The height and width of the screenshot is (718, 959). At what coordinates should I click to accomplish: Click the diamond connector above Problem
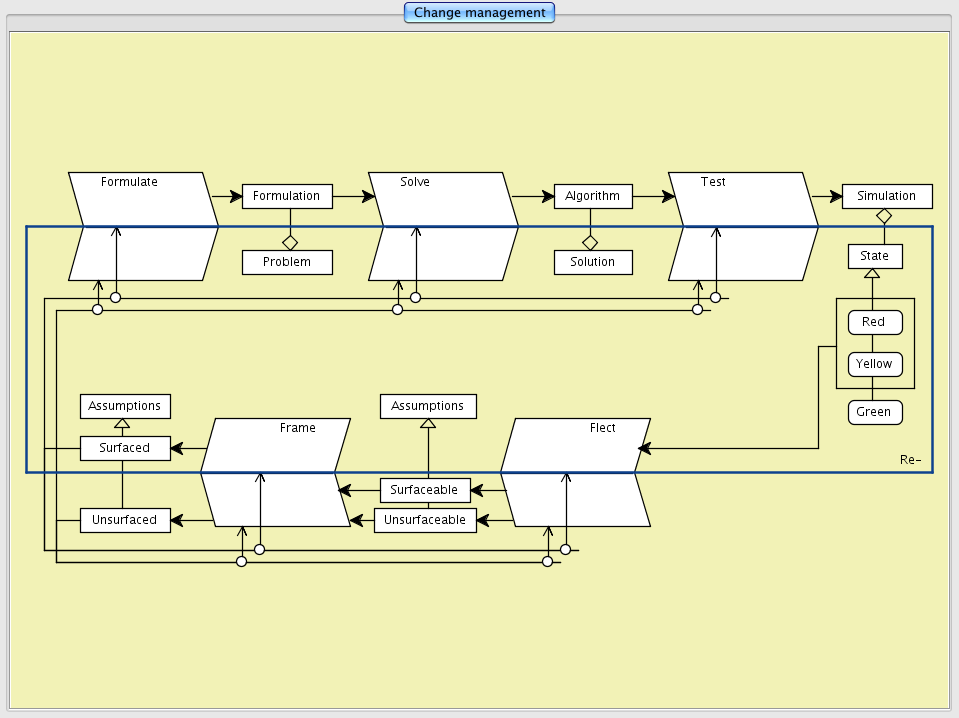coord(290,242)
